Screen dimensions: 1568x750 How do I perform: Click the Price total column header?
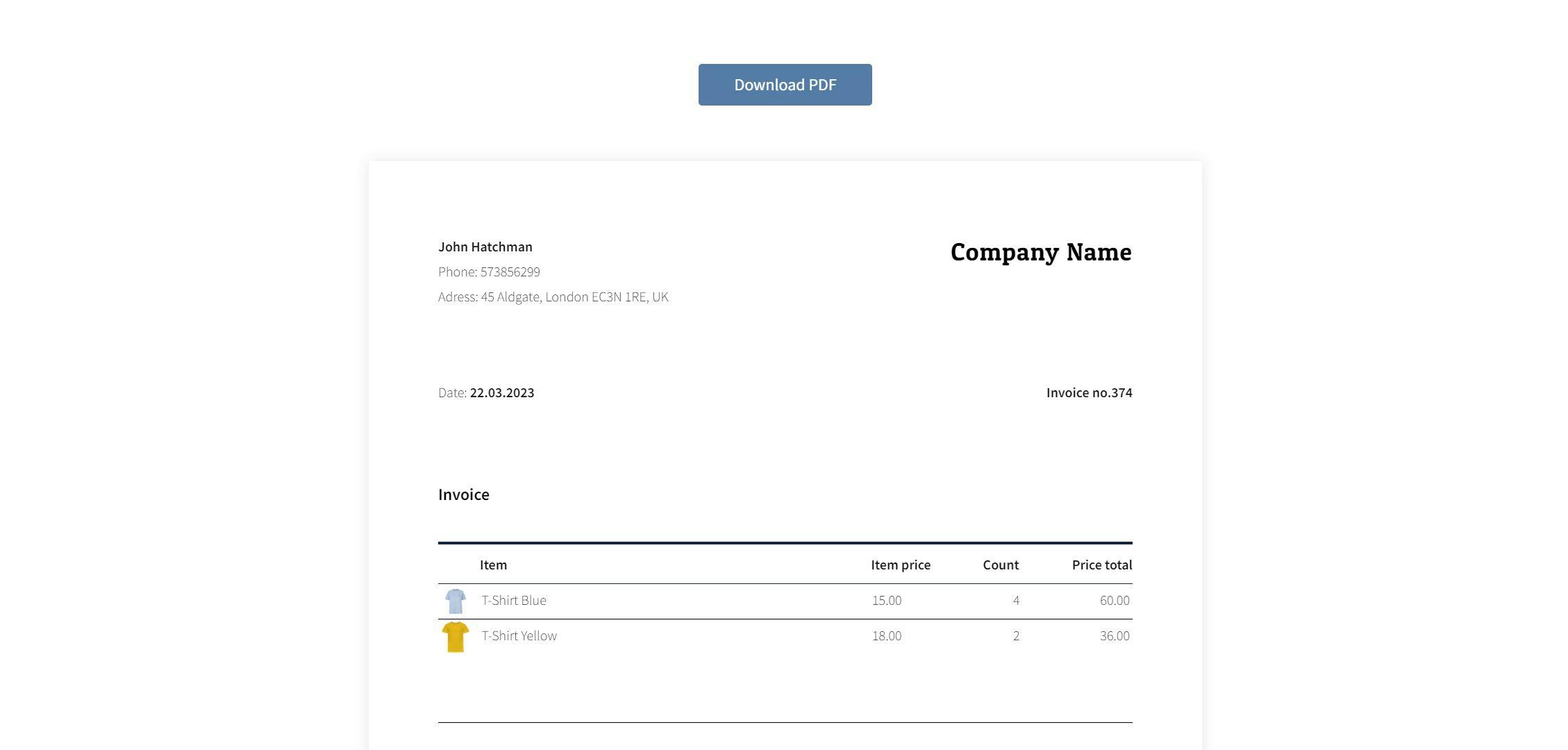pyautogui.click(x=1101, y=565)
